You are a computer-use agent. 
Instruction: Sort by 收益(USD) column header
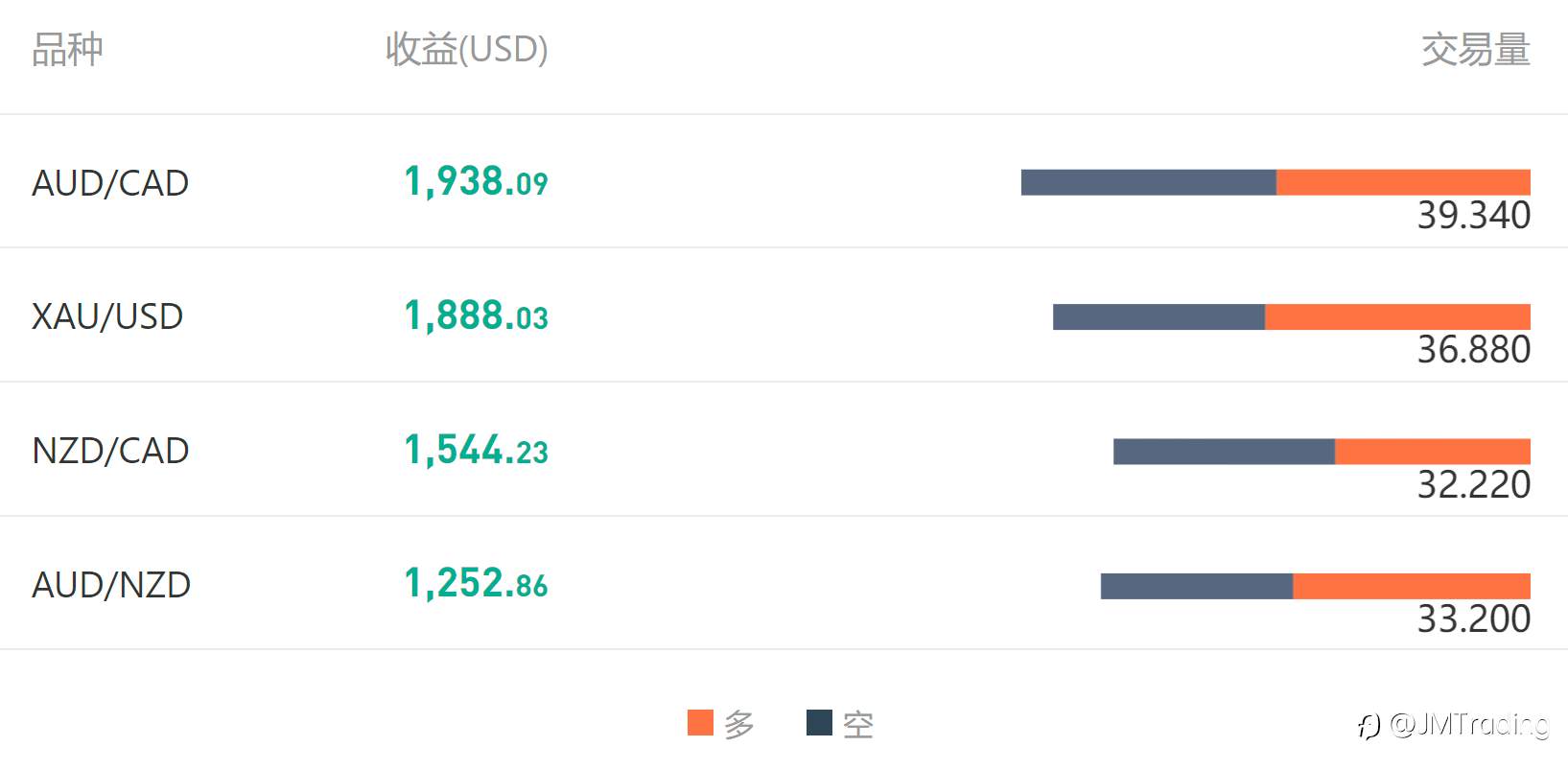[x=466, y=50]
